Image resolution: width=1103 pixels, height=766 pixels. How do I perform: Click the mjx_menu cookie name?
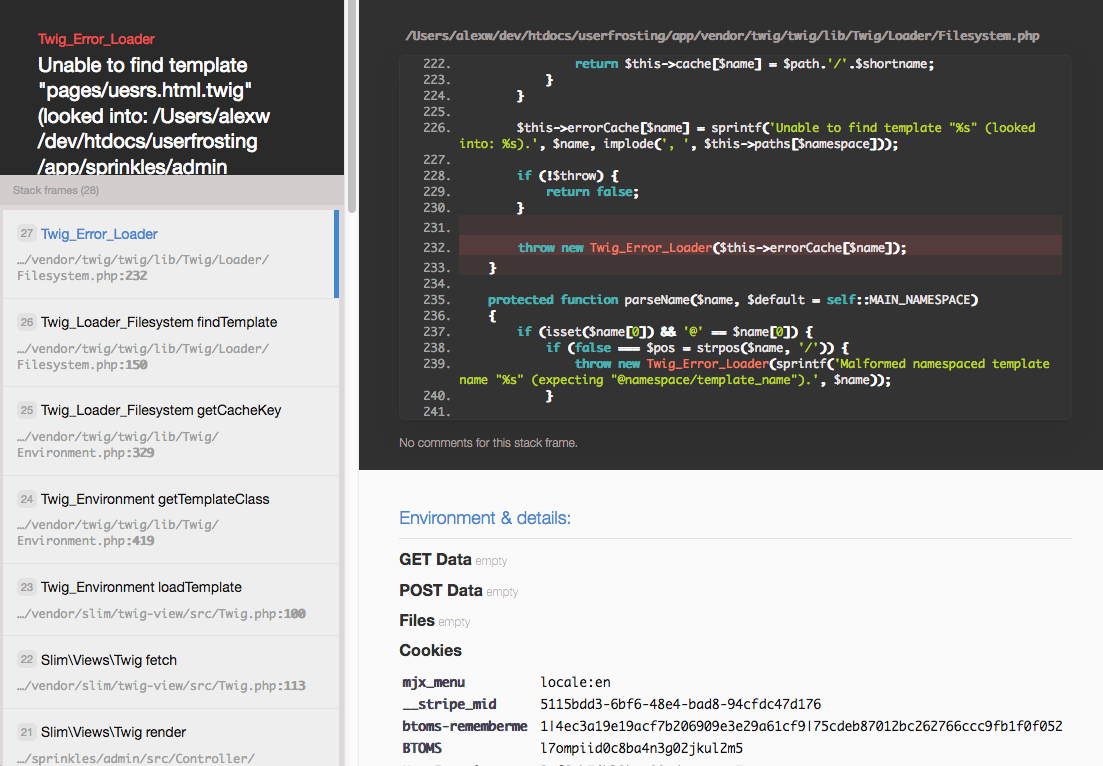click(x=433, y=682)
